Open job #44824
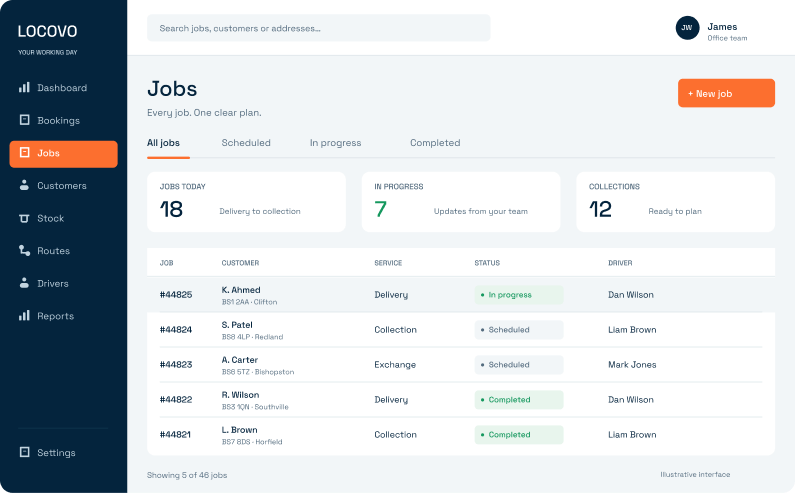The height and width of the screenshot is (493, 795). click(176, 330)
